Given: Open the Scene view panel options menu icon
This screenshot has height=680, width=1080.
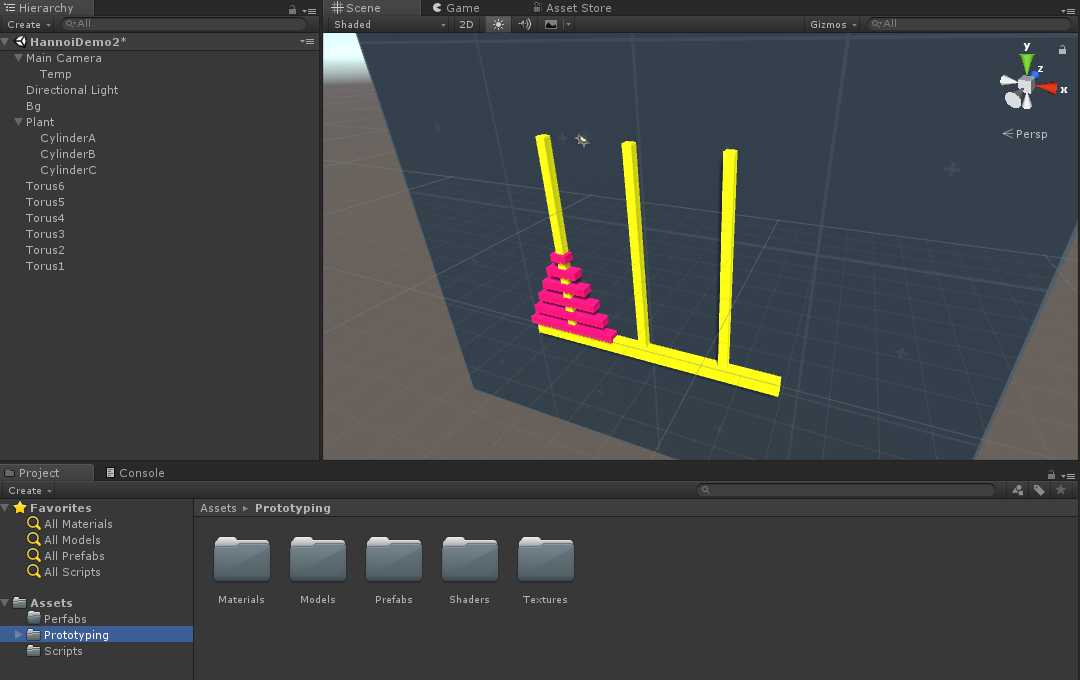Looking at the screenshot, I should pyautogui.click(x=1068, y=10).
